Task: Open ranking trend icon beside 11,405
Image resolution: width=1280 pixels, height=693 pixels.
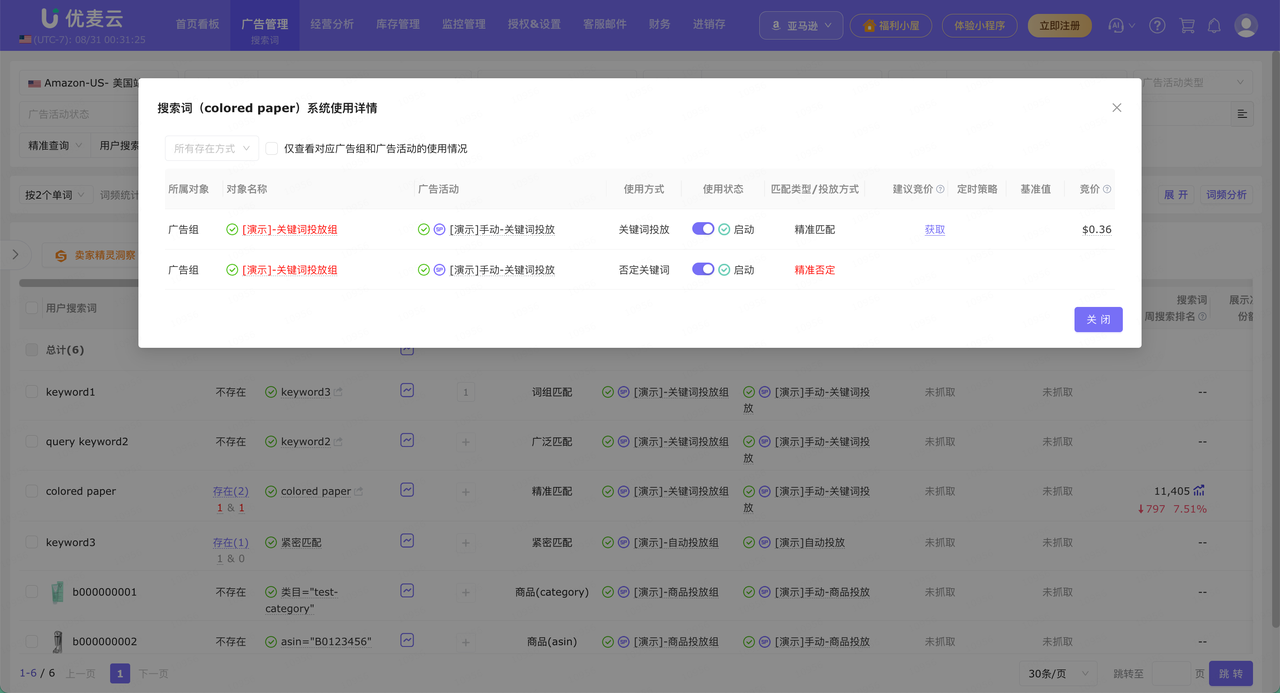Action: tap(1199, 491)
